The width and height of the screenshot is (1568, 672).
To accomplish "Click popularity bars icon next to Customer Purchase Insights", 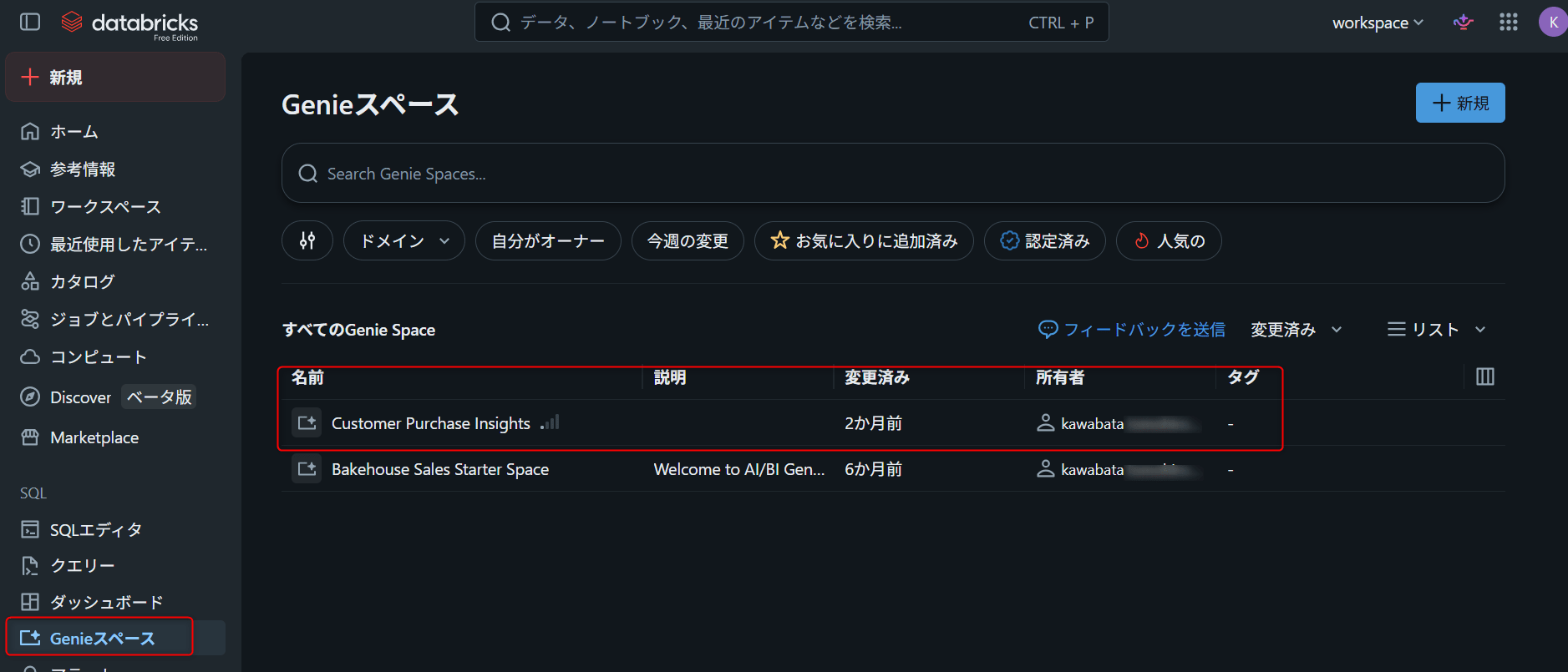I will click(x=550, y=422).
